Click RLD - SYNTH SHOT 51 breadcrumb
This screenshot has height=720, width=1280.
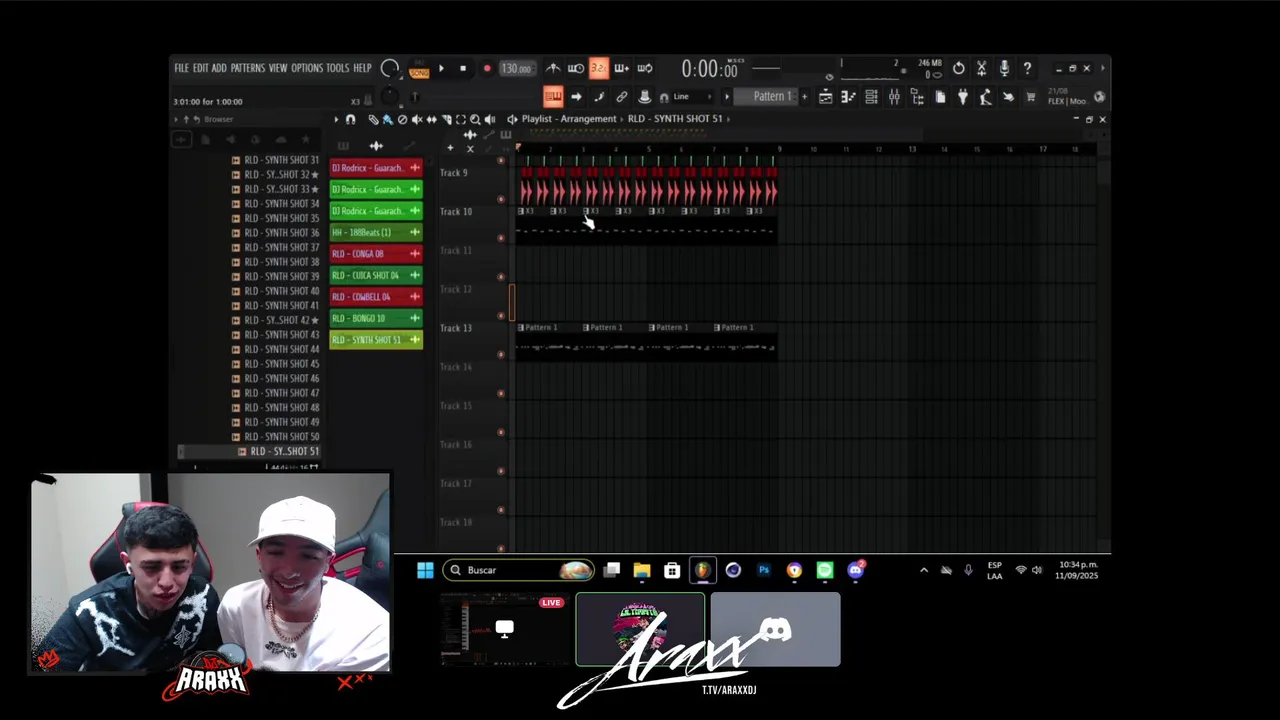[x=675, y=119]
